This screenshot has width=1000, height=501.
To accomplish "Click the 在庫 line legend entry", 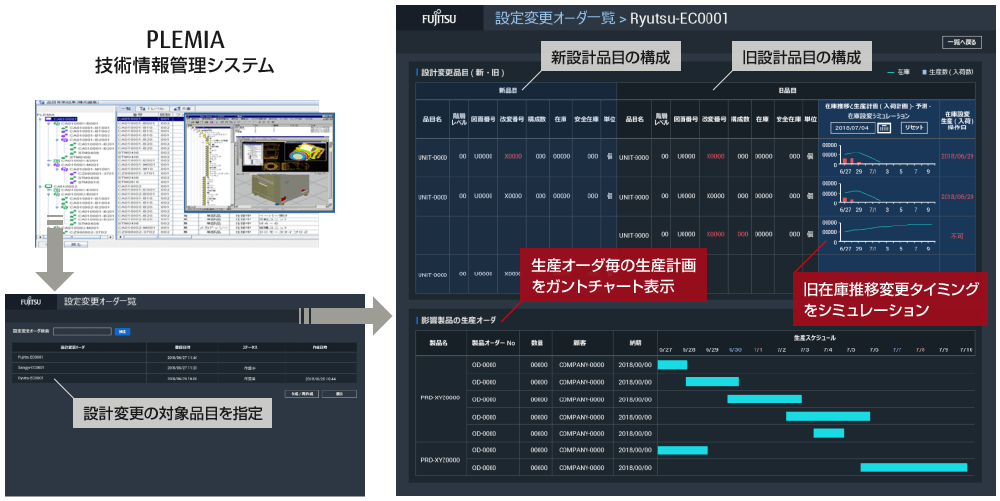I will [x=897, y=73].
